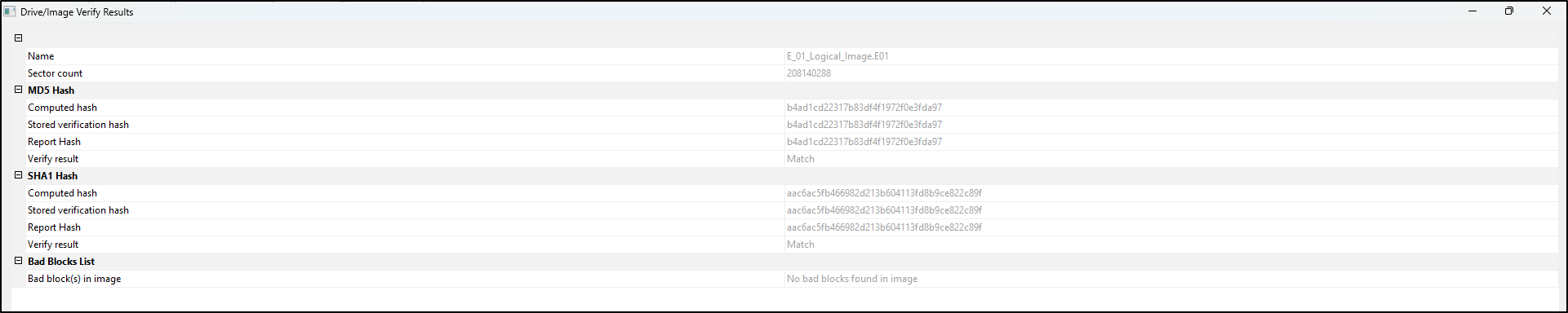The width and height of the screenshot is (1568, 313).
Task: Click the image name E_01_Logical_Image.E01 value
Action: 837,56
